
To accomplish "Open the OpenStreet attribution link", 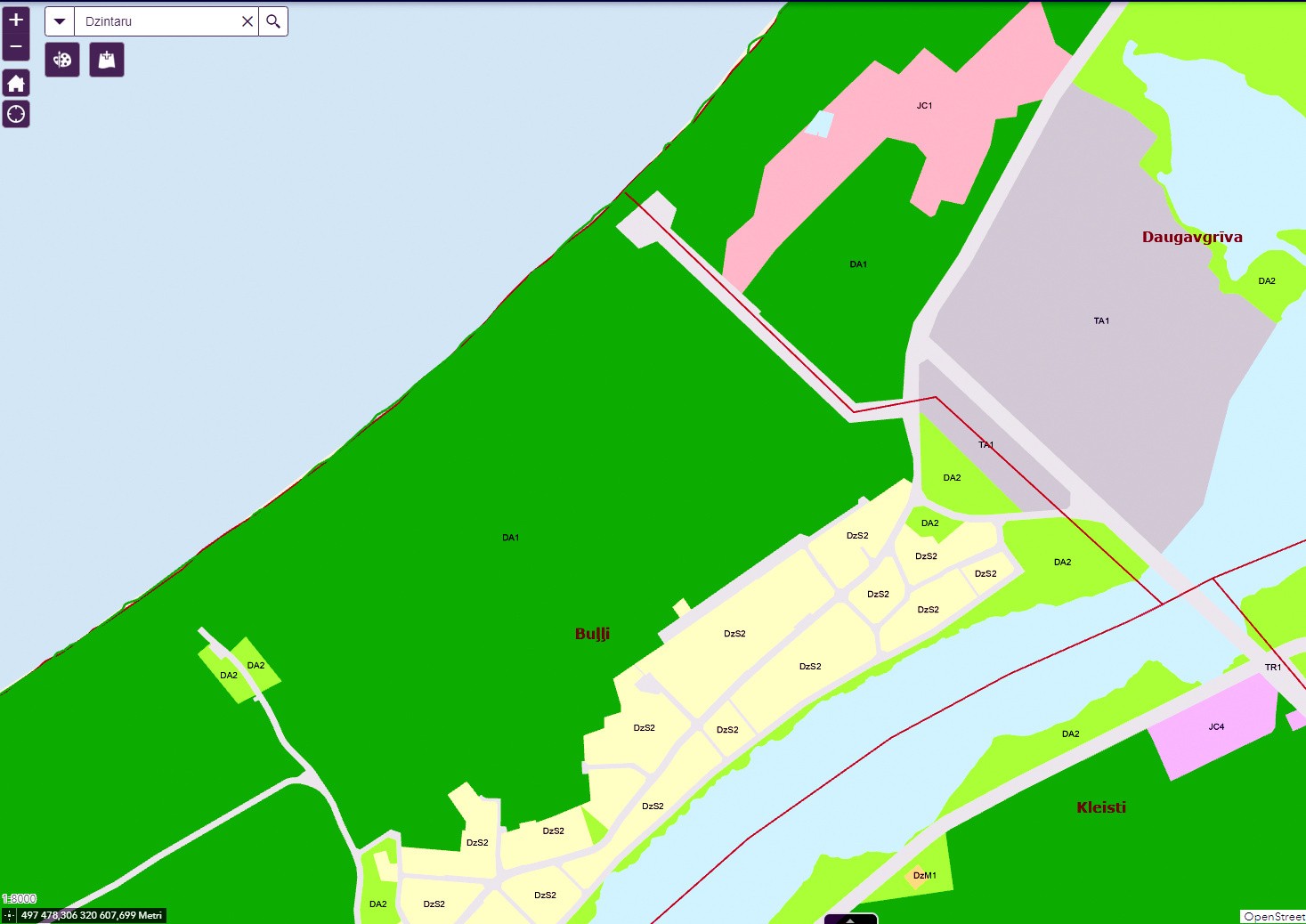I will click(1273, 916).
